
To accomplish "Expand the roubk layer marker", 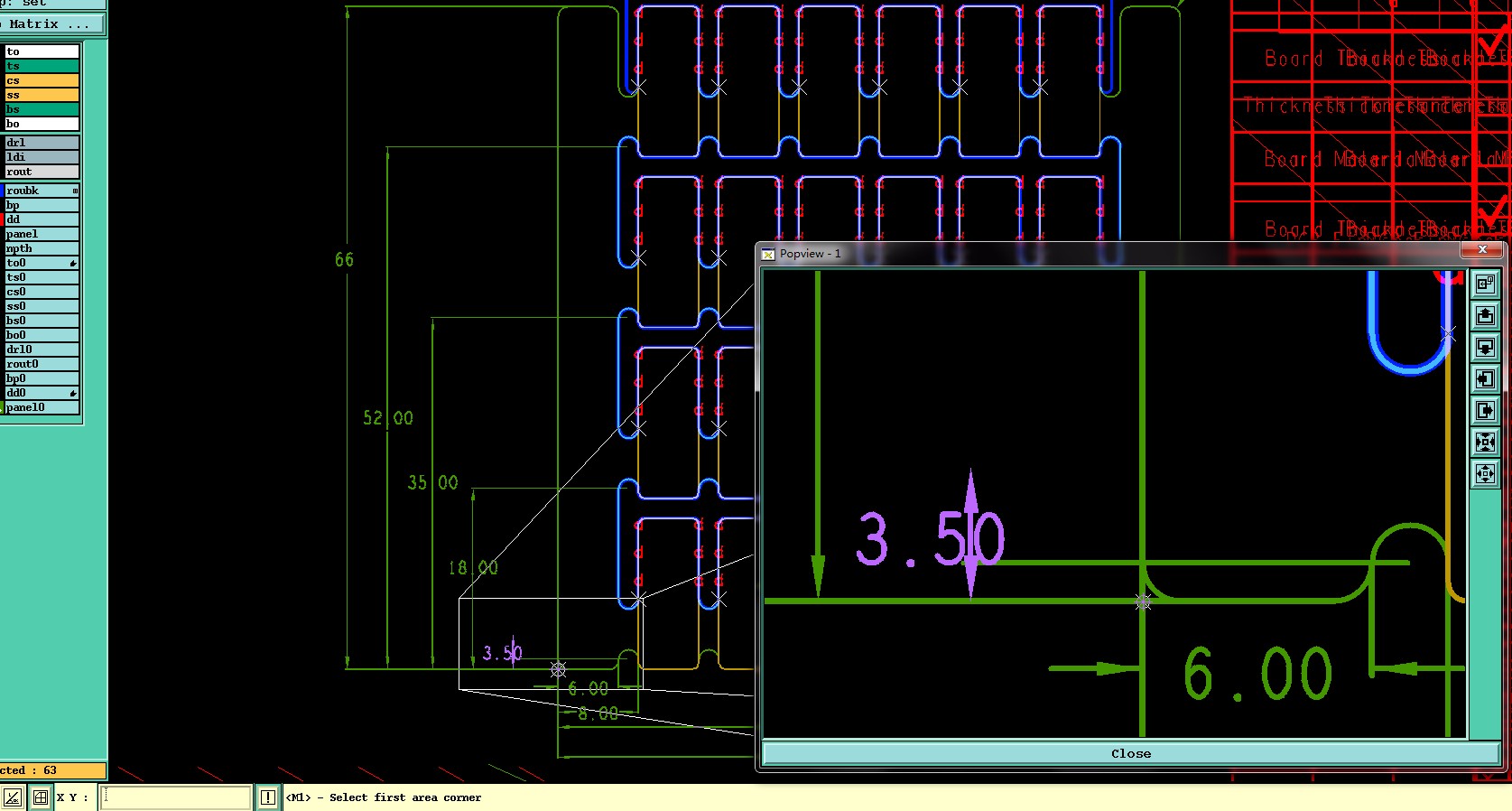I will pos(75,191).
